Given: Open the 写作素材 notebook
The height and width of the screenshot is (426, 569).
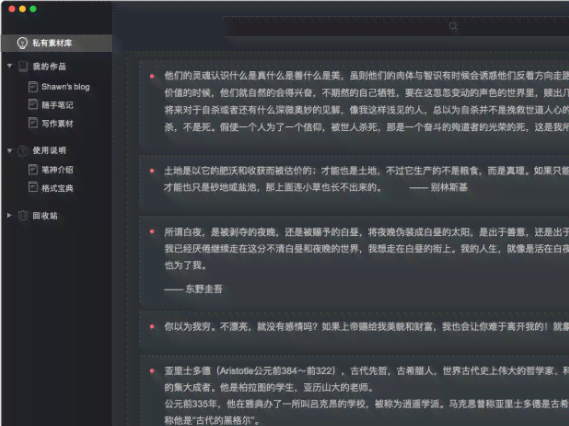Looking at the screenshot, I should (x=57, y=124).
